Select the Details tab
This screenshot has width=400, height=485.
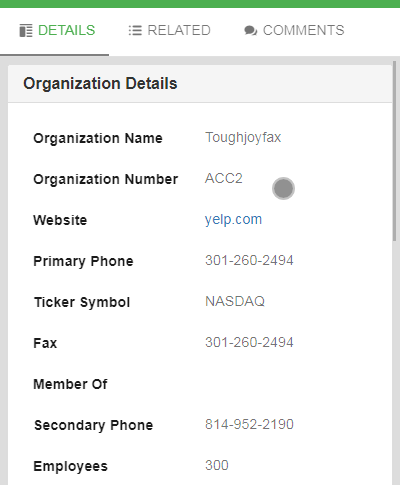click(x=57, y=30)
